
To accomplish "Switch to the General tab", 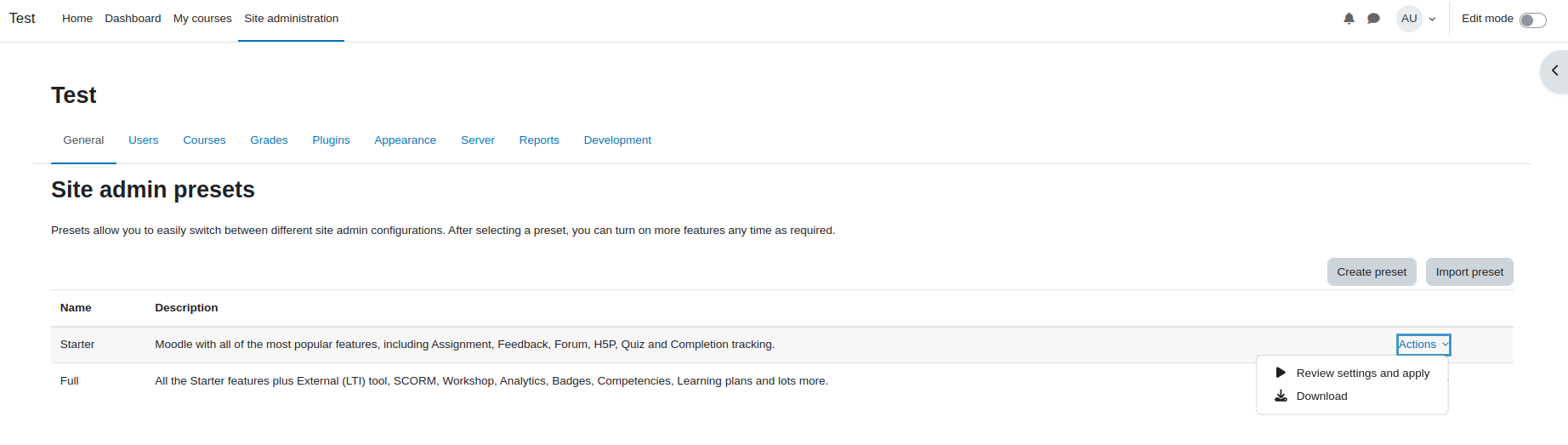I will (83, 140).
